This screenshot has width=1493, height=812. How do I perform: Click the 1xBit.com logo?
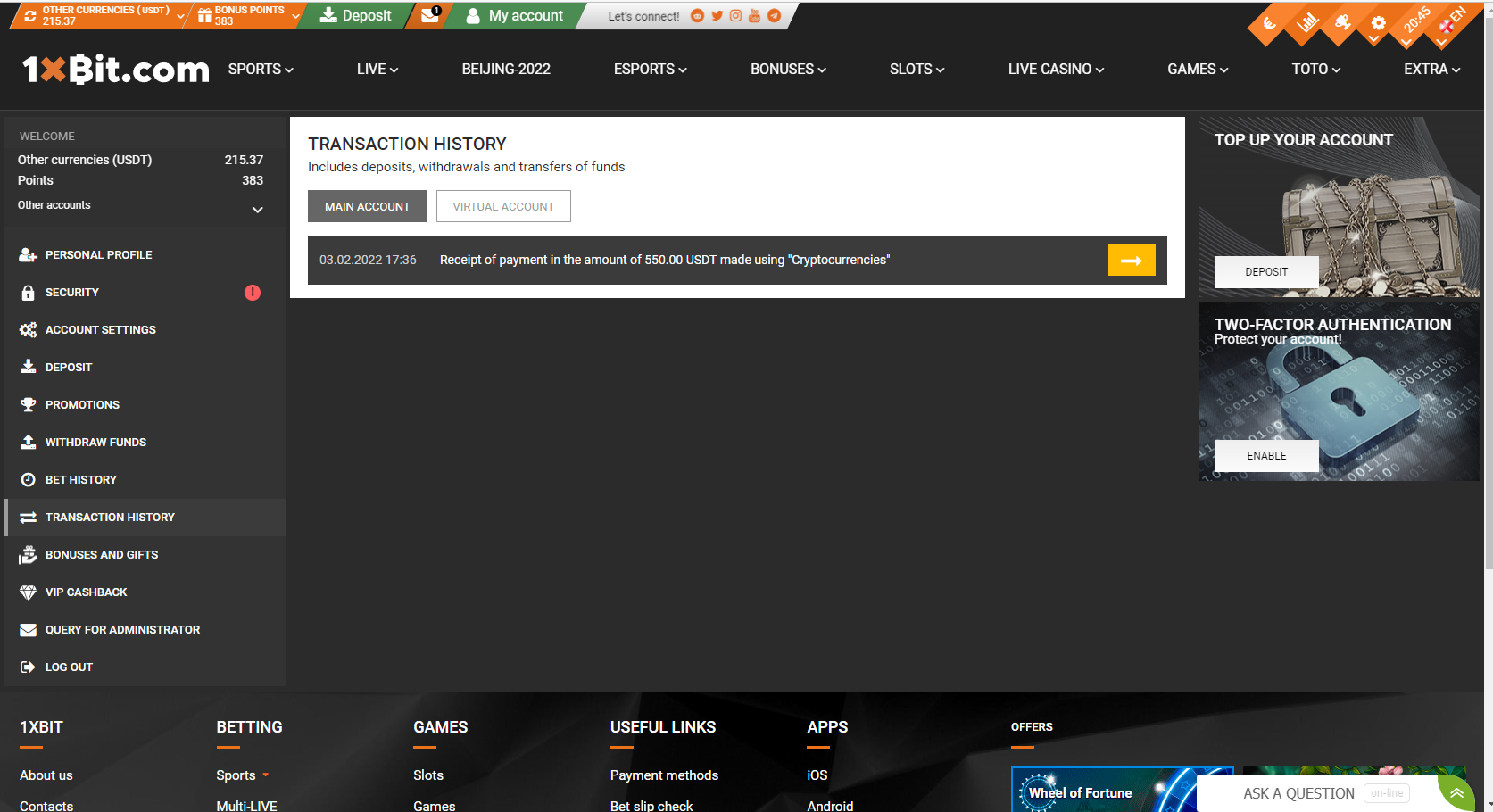(115, 69)
